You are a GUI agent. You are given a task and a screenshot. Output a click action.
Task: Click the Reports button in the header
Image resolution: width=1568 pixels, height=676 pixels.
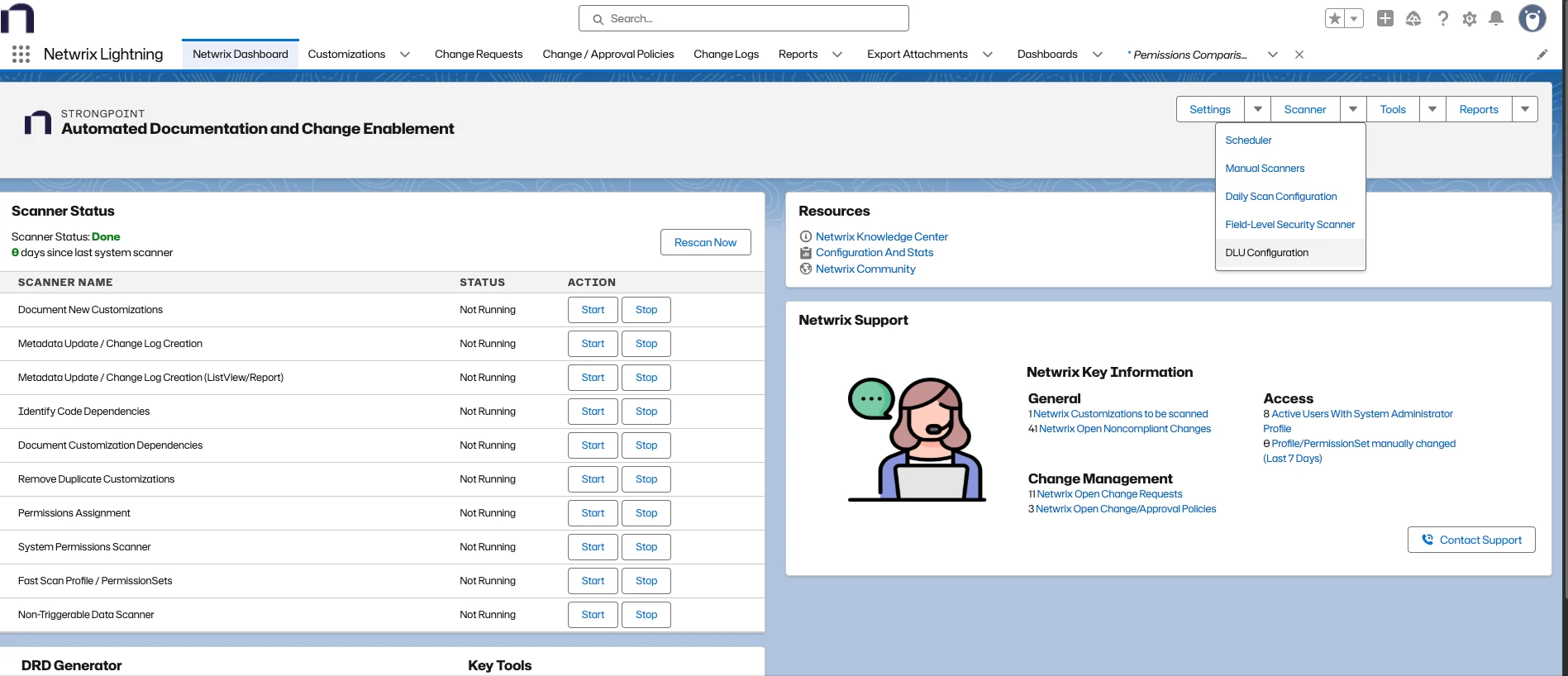pos(1479,109)
